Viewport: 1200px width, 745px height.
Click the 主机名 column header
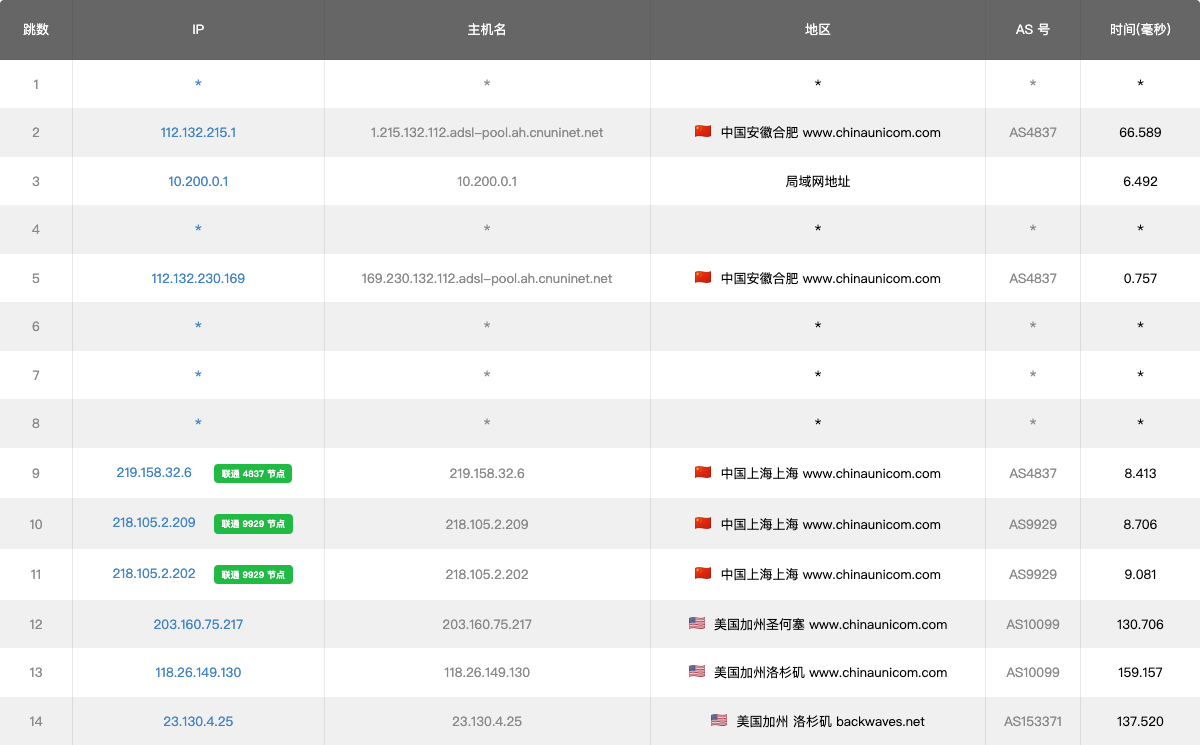coord(487,30)
